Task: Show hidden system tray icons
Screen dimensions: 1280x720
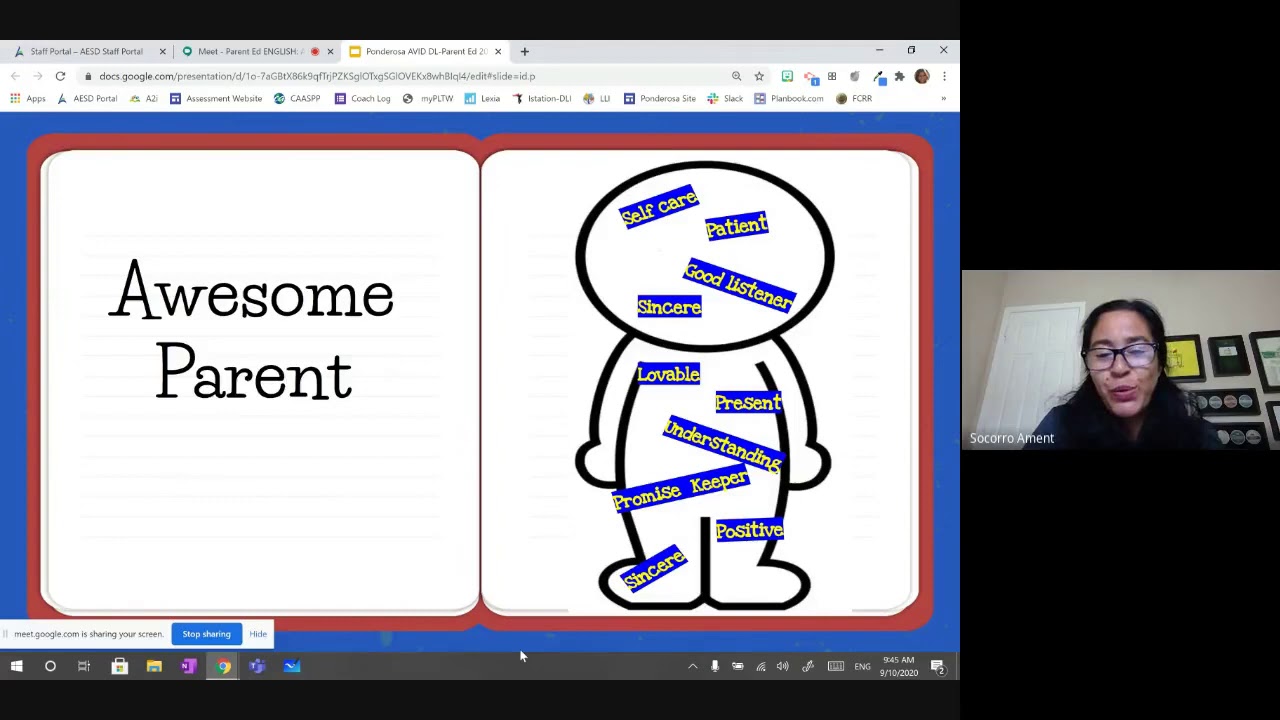Action: tap(692, 667)
